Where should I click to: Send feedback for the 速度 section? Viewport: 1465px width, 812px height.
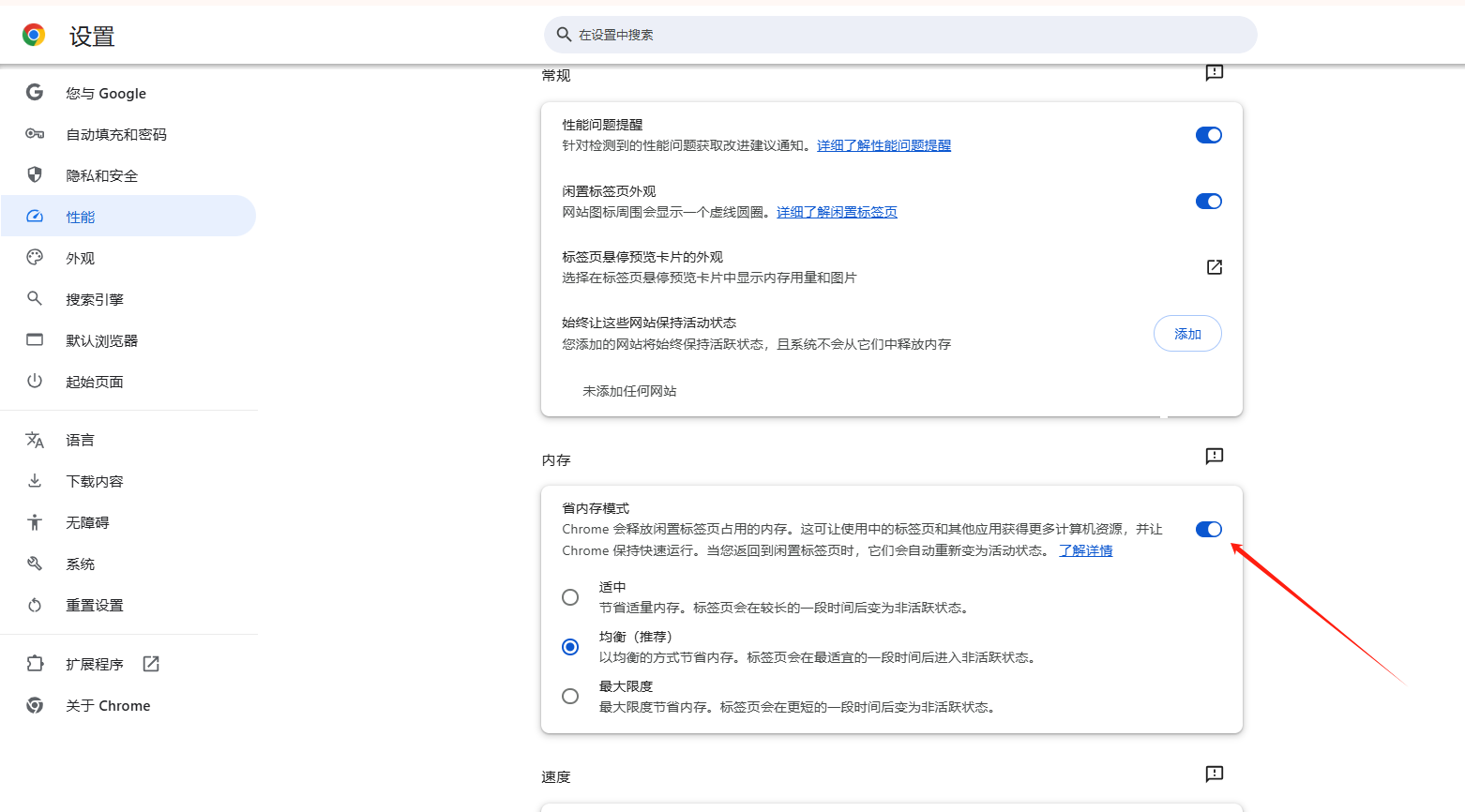pyautogui.click(x=1215, y=774)
